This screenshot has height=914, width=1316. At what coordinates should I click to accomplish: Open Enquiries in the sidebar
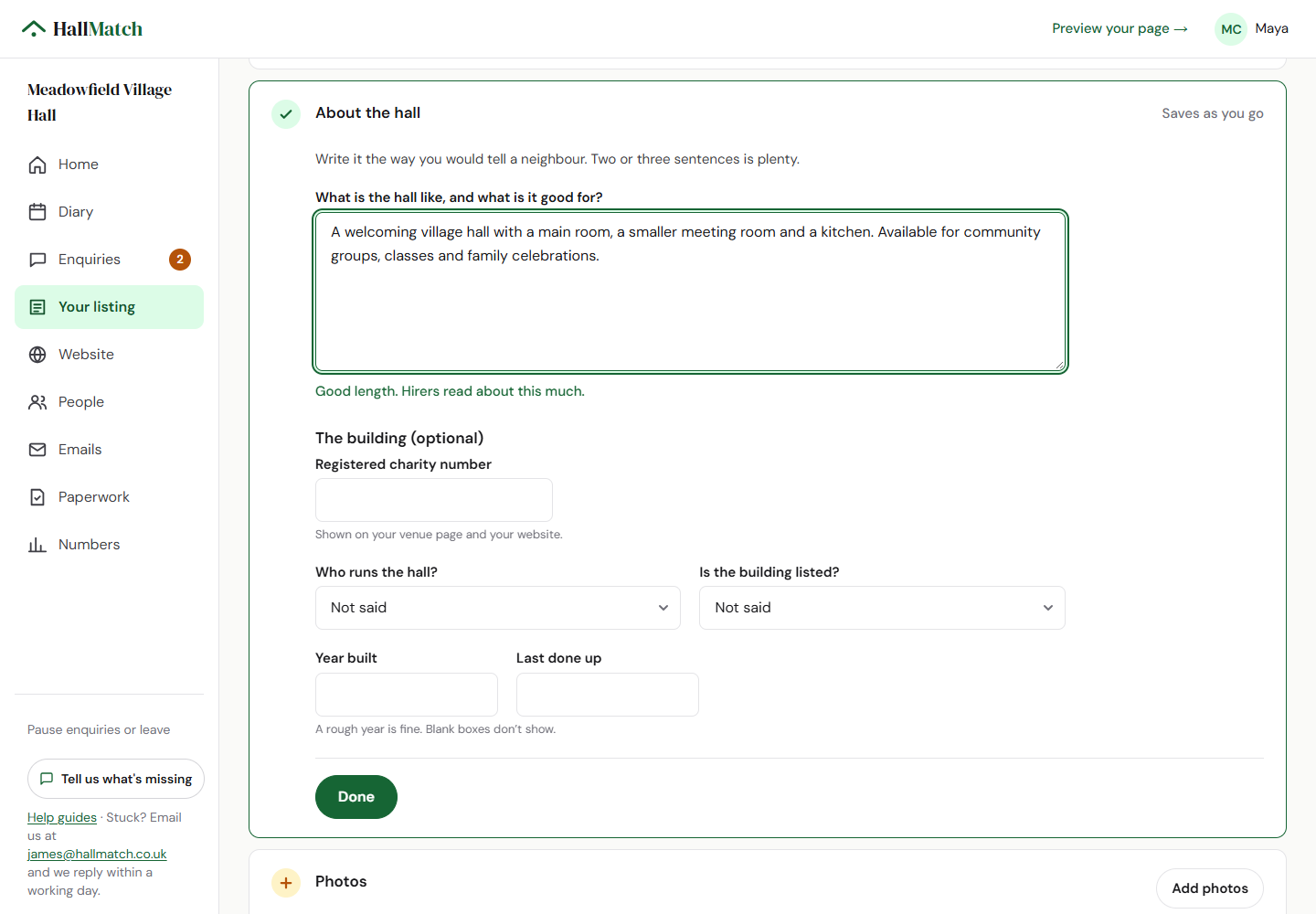109,260
